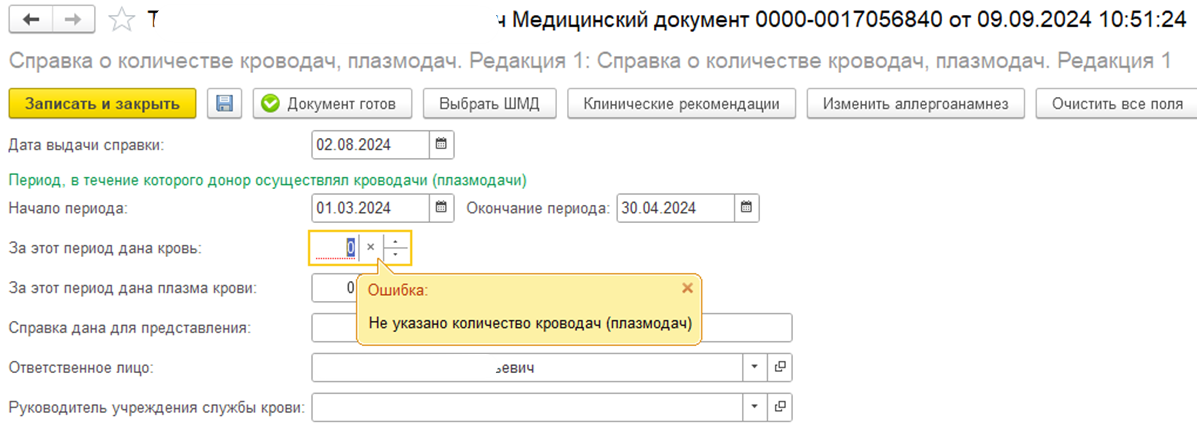Screen dimensions: 1197x447
Task: Save document using the floppy disk icon
Action: [x=225, y=104]
